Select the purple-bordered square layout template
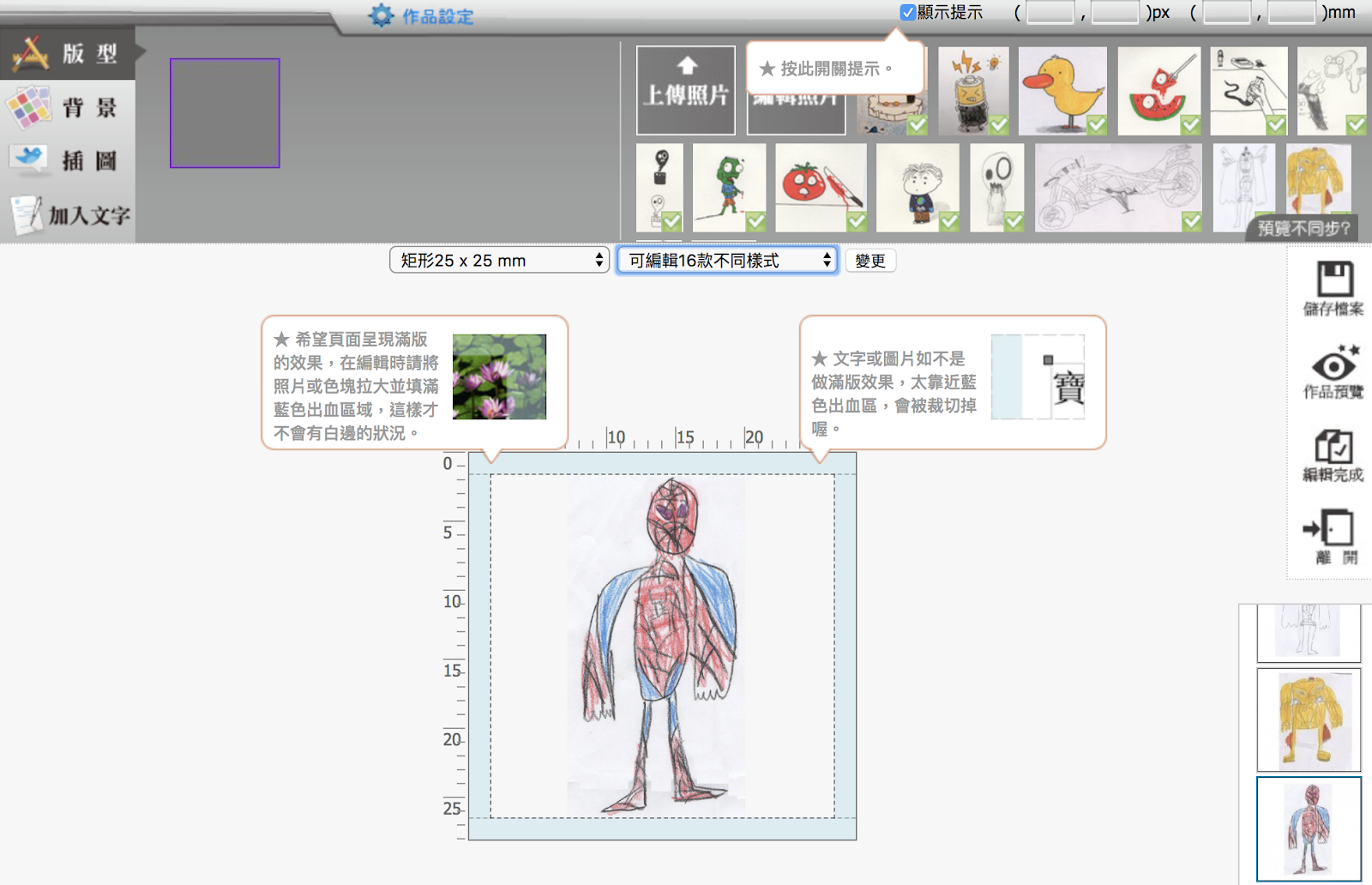This screenshot has height=885, width=1372. [225, 113]
